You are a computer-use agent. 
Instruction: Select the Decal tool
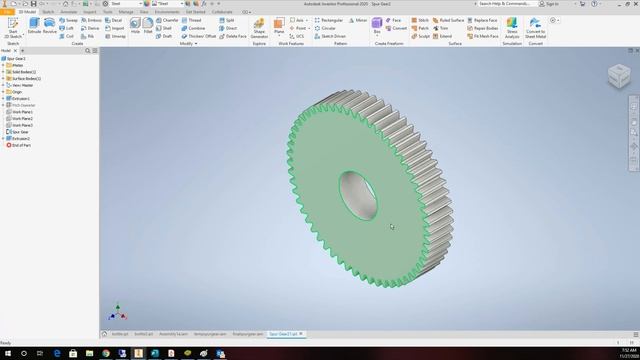pos(113,20)
